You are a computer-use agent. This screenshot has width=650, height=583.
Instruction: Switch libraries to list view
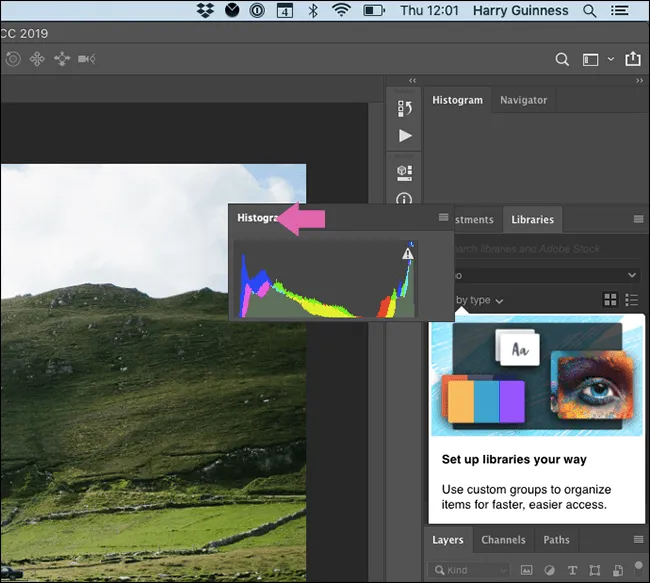[x=631, y=300]
